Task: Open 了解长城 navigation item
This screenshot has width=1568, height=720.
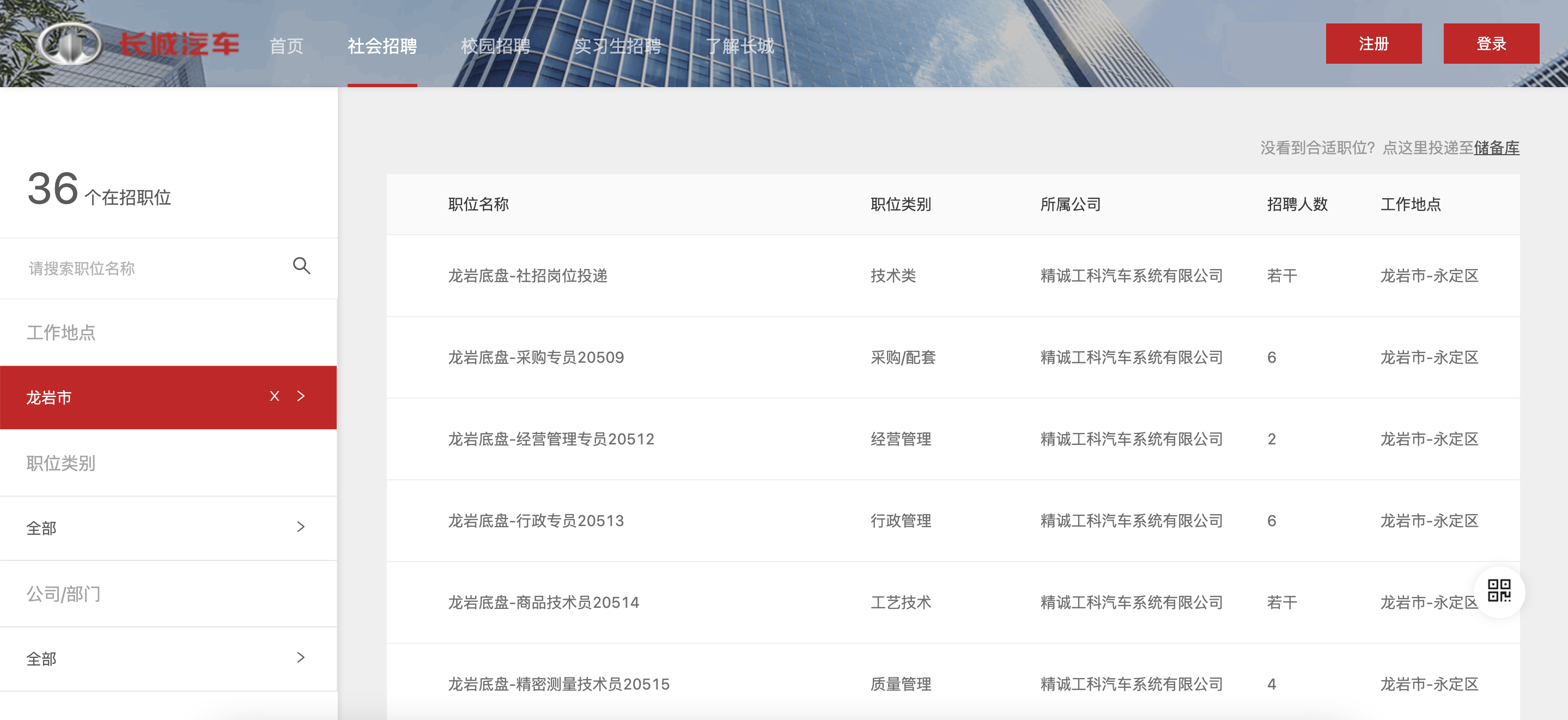Action: pyautogui.click(x=739, y=46)
